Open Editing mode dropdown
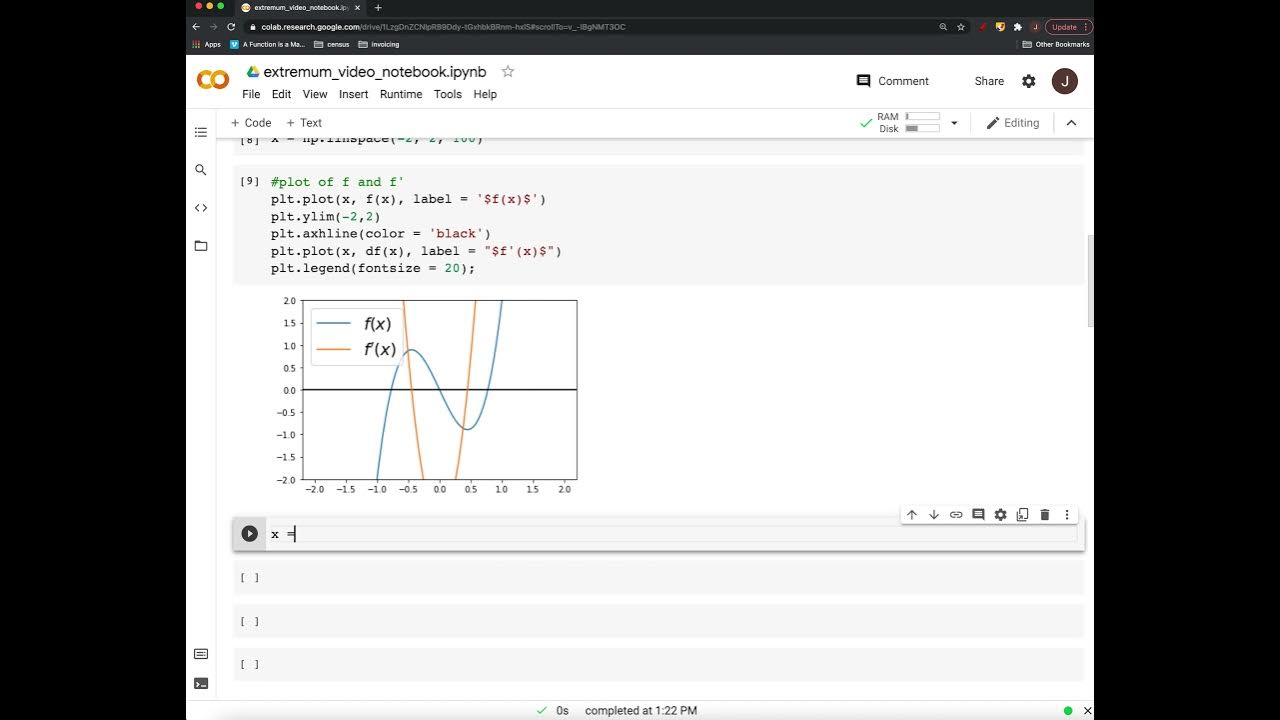 pyautogui.click(x=1013, y=123)
